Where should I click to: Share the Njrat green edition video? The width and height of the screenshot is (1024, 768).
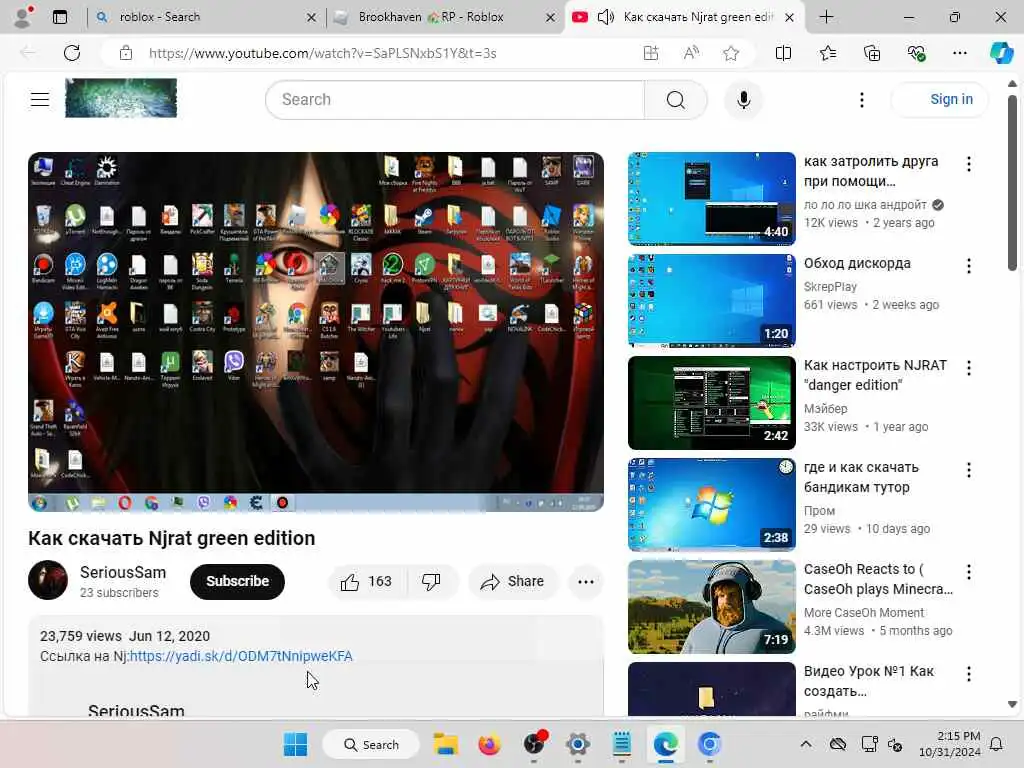[513, 581]
